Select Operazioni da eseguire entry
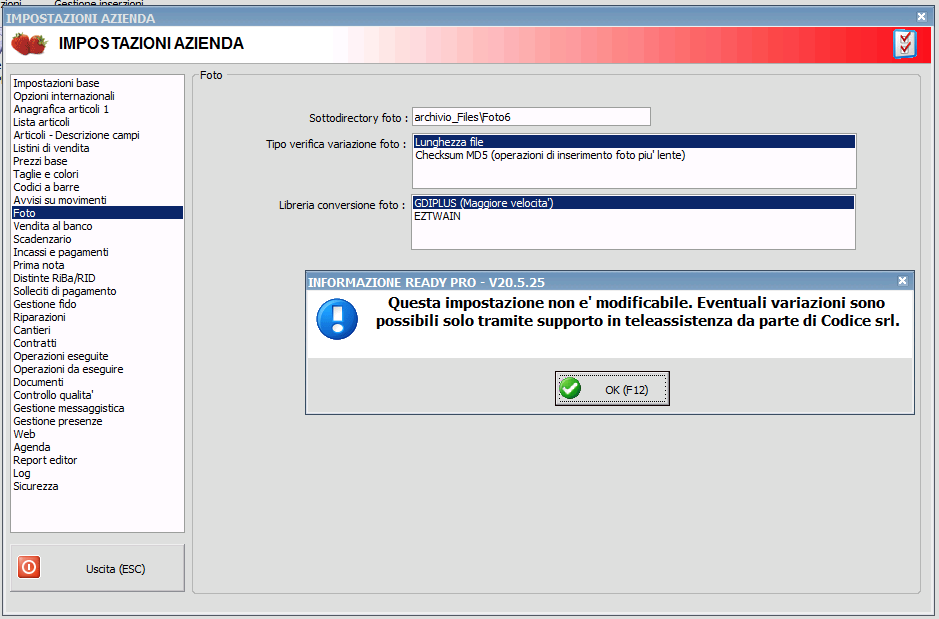Image resolution: width=939 pixels, height=619 pixels. click(98, 369)
